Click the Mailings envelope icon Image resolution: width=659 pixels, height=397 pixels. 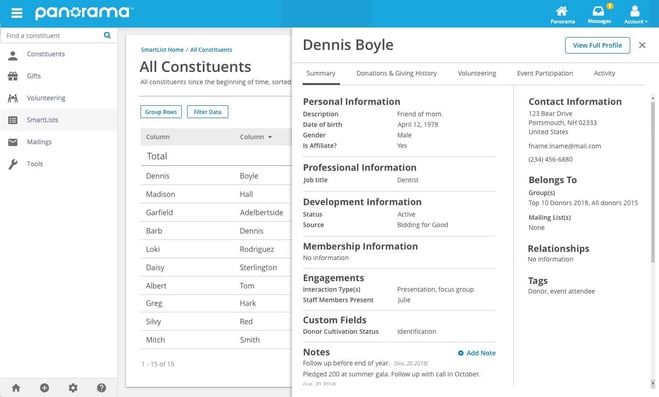(13, 142)
